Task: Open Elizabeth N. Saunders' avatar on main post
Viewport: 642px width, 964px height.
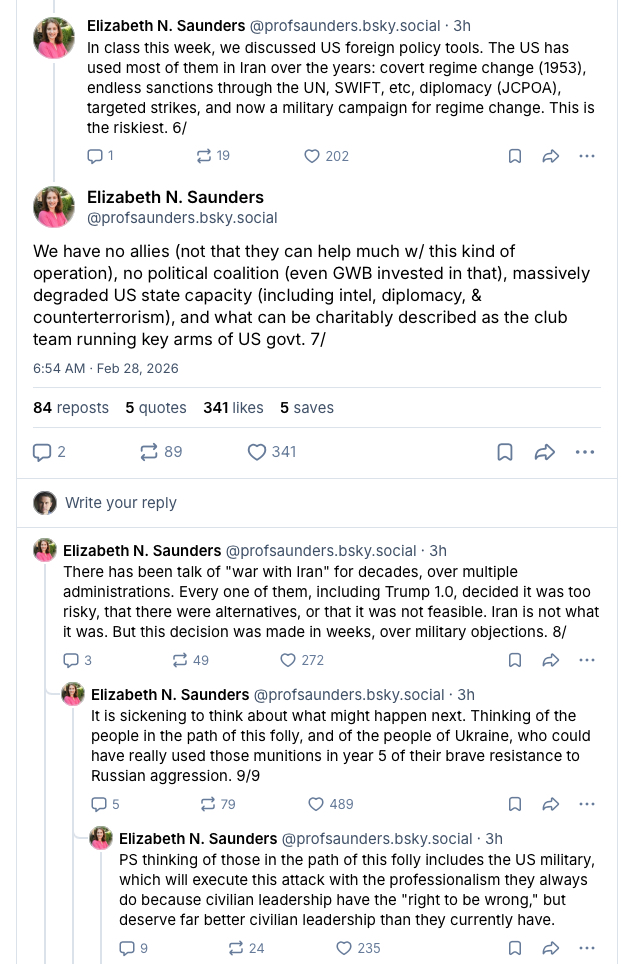Action: (54, 207)
